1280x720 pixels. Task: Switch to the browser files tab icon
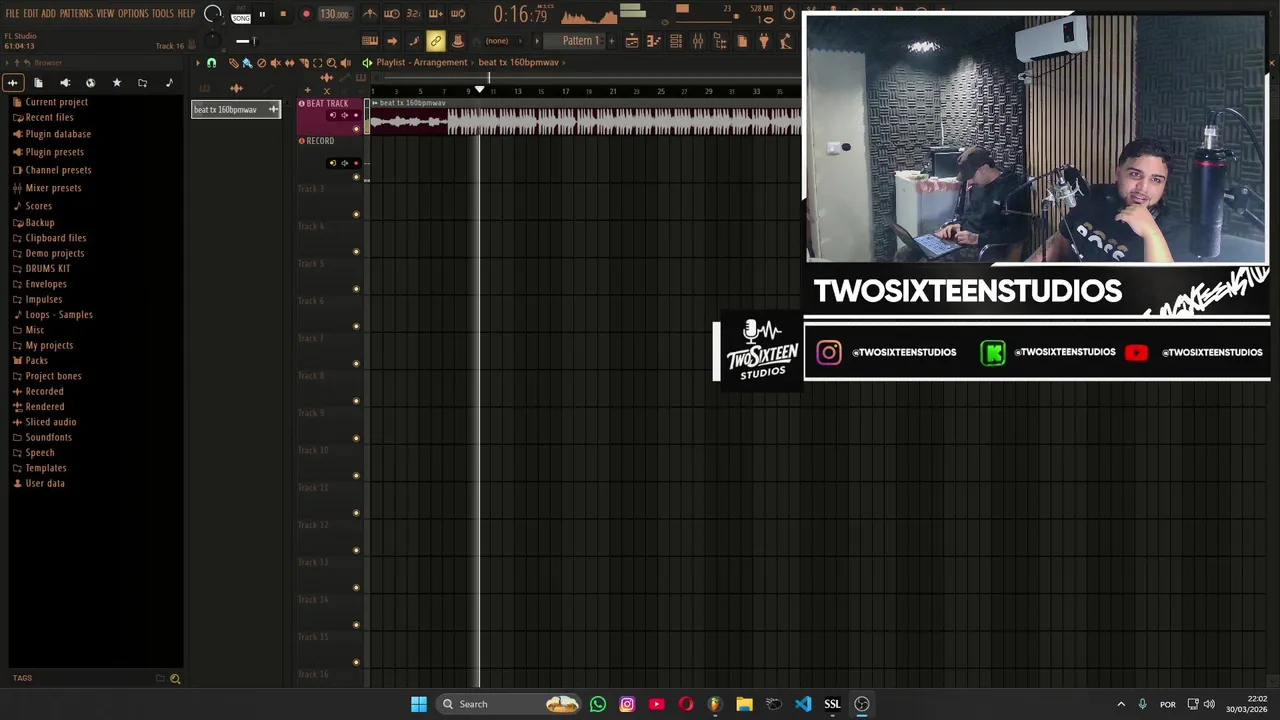click(38, 82)
